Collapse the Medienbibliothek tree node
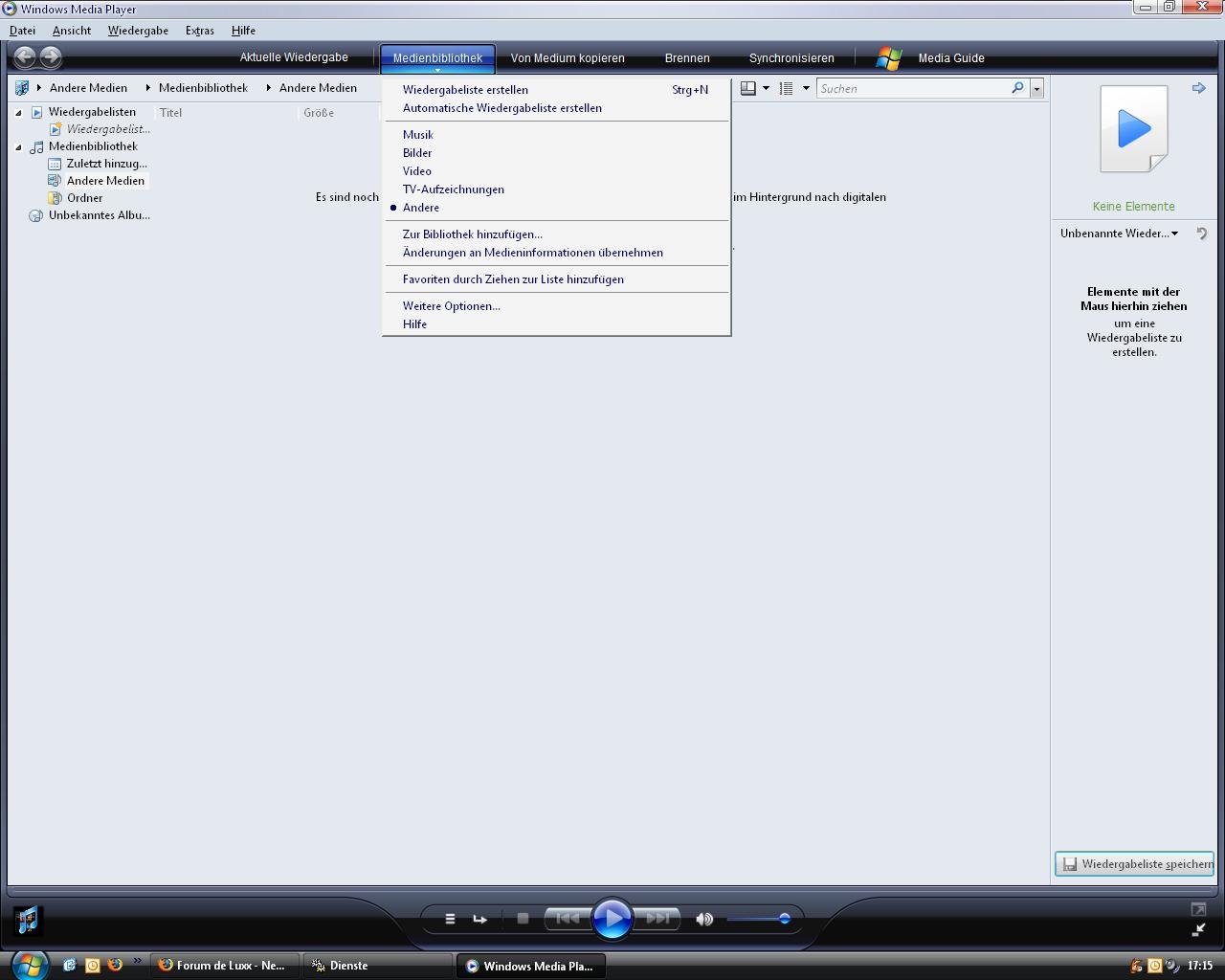1225x980 pixels. coord(18,146)
